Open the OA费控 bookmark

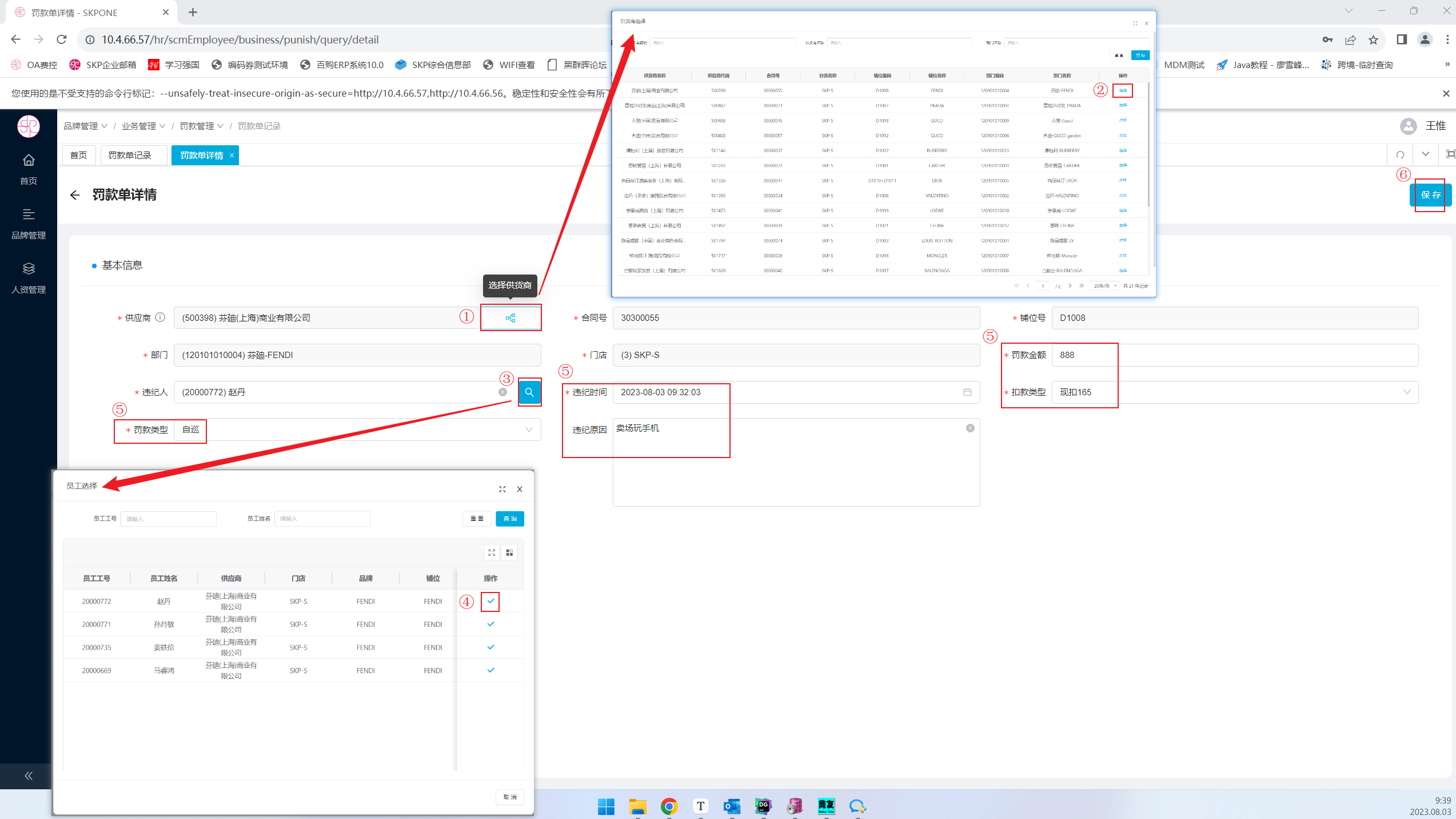pyautogui.click(x=34, y=65)
